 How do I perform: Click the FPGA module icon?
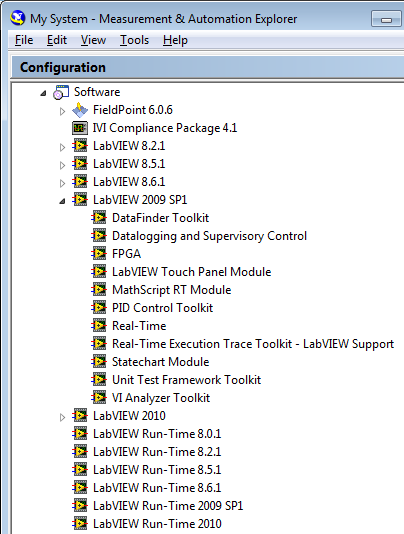click(99, 254)
